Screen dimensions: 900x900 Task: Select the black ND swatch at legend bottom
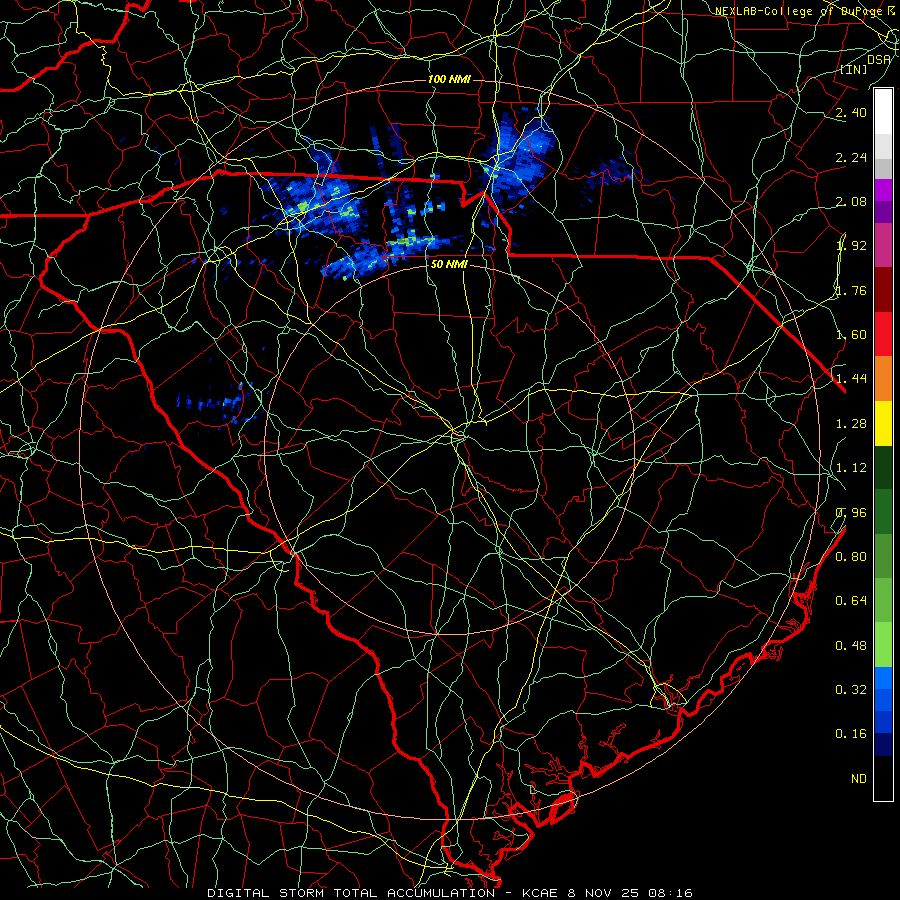pos(883,778)
